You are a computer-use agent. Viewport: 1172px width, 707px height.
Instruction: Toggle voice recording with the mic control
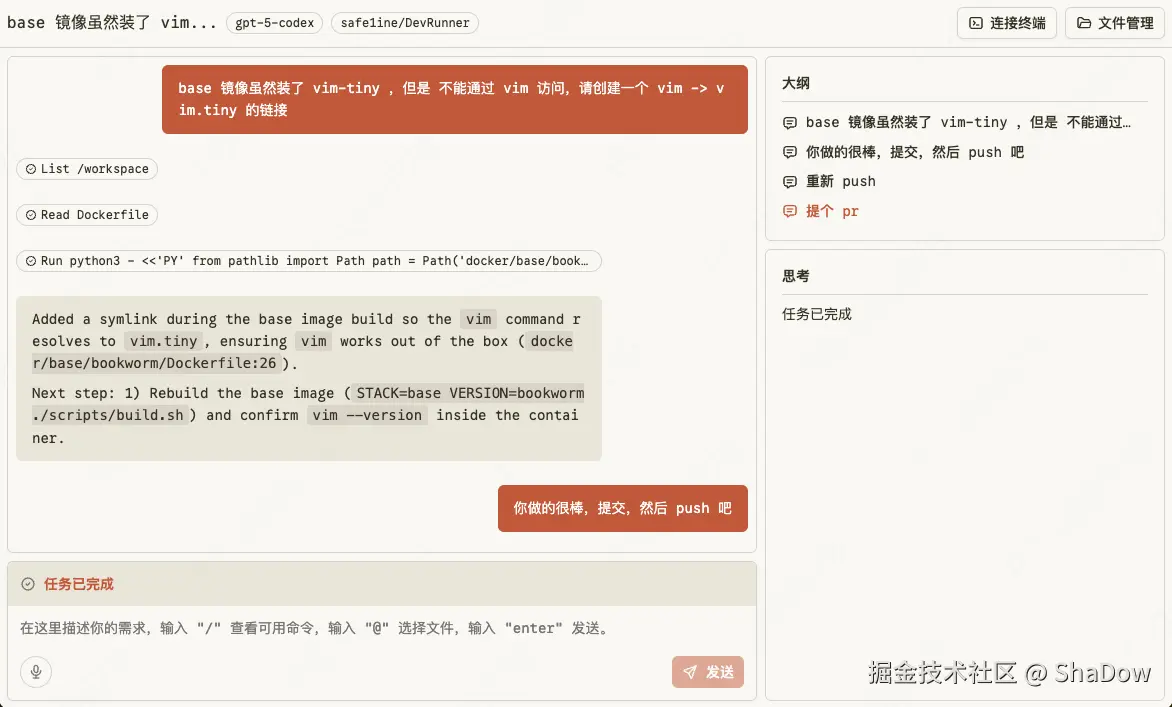pos(35,671)
